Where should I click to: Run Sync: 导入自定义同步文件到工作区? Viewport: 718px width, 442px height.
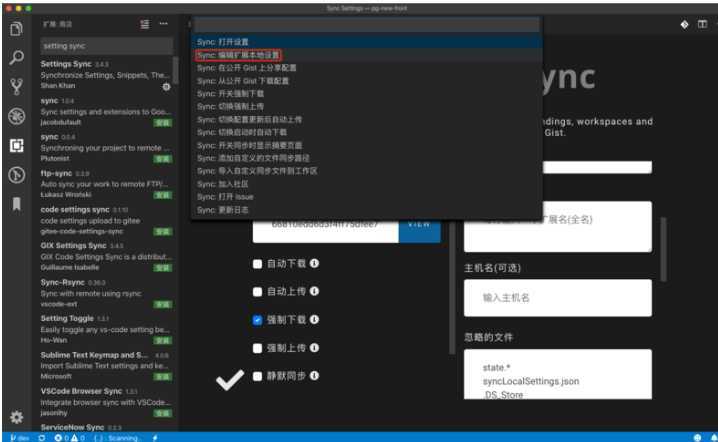(x=366, y=171)
